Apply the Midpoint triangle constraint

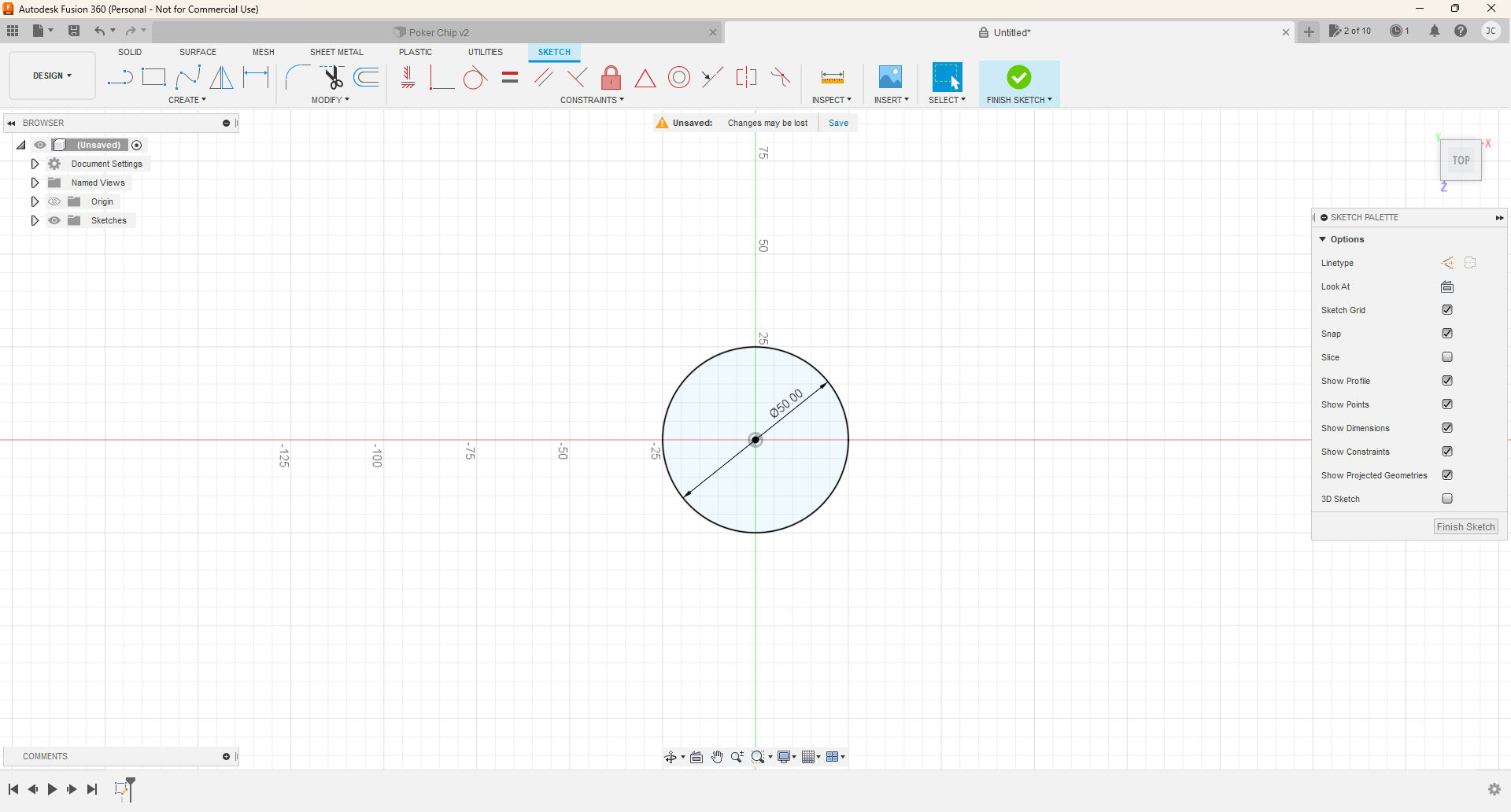tap(645, 78)
